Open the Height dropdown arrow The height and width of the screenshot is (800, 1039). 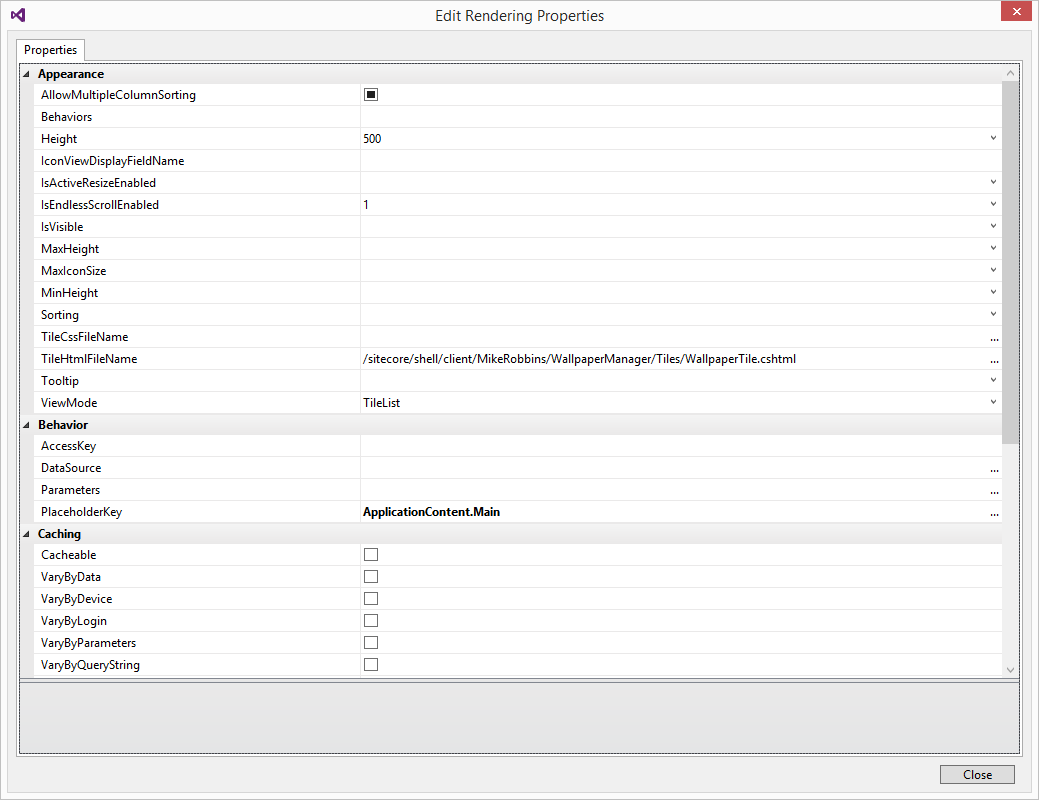(x=993, y=138)
